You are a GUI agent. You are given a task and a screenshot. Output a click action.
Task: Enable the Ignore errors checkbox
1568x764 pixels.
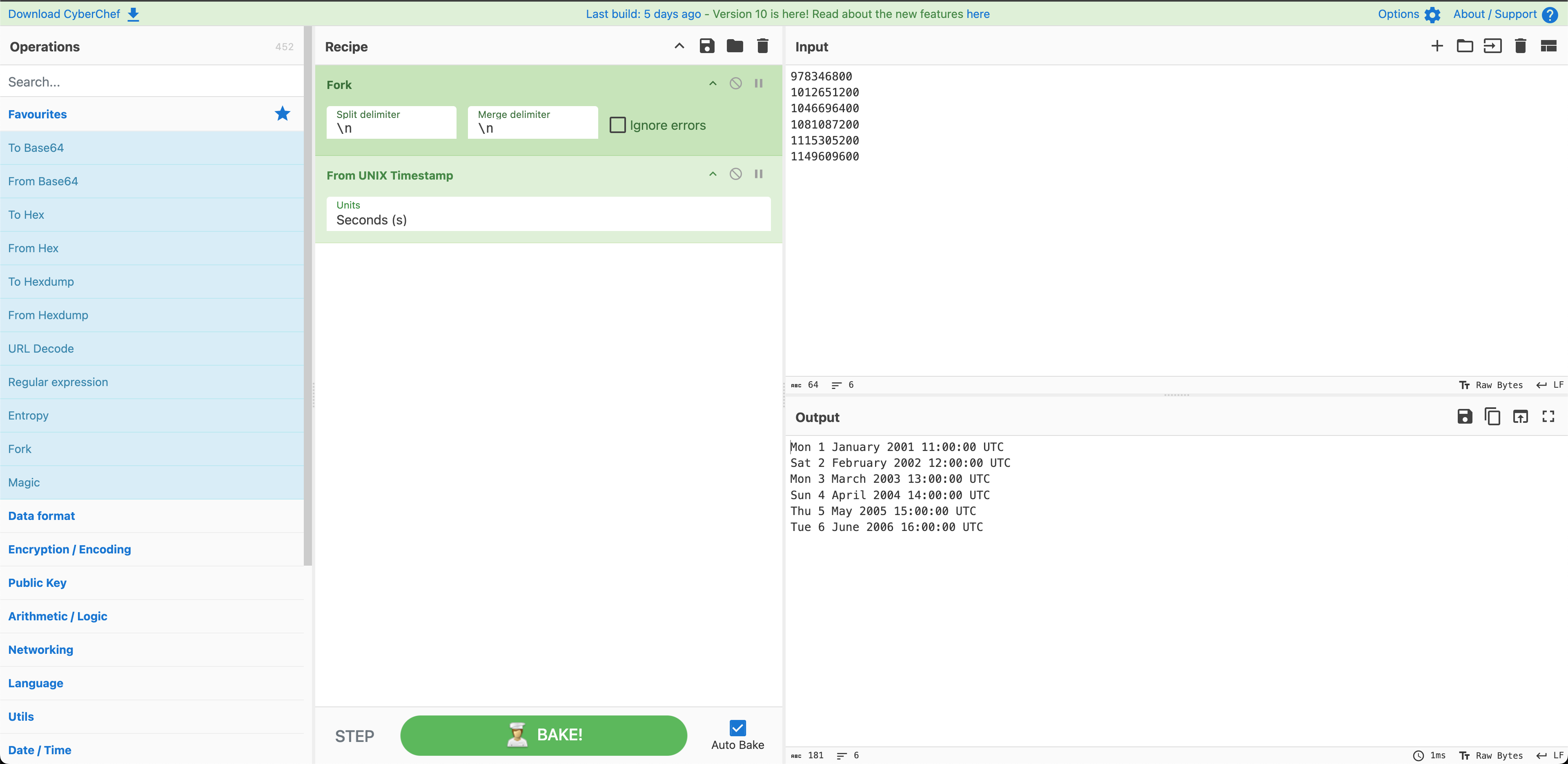(x=617, y=125)
